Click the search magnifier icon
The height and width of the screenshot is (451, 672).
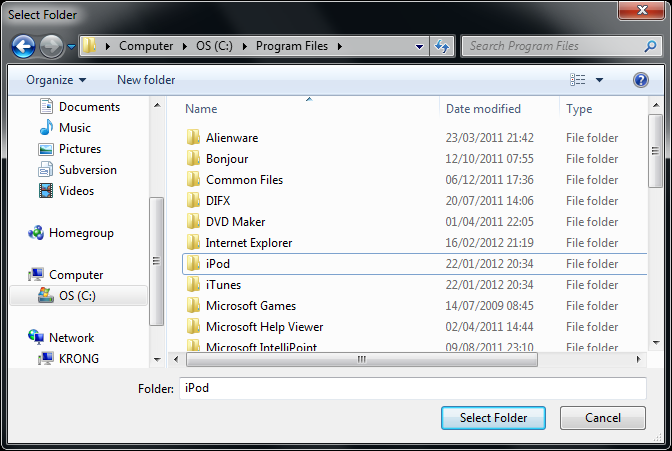click(650, 46)
